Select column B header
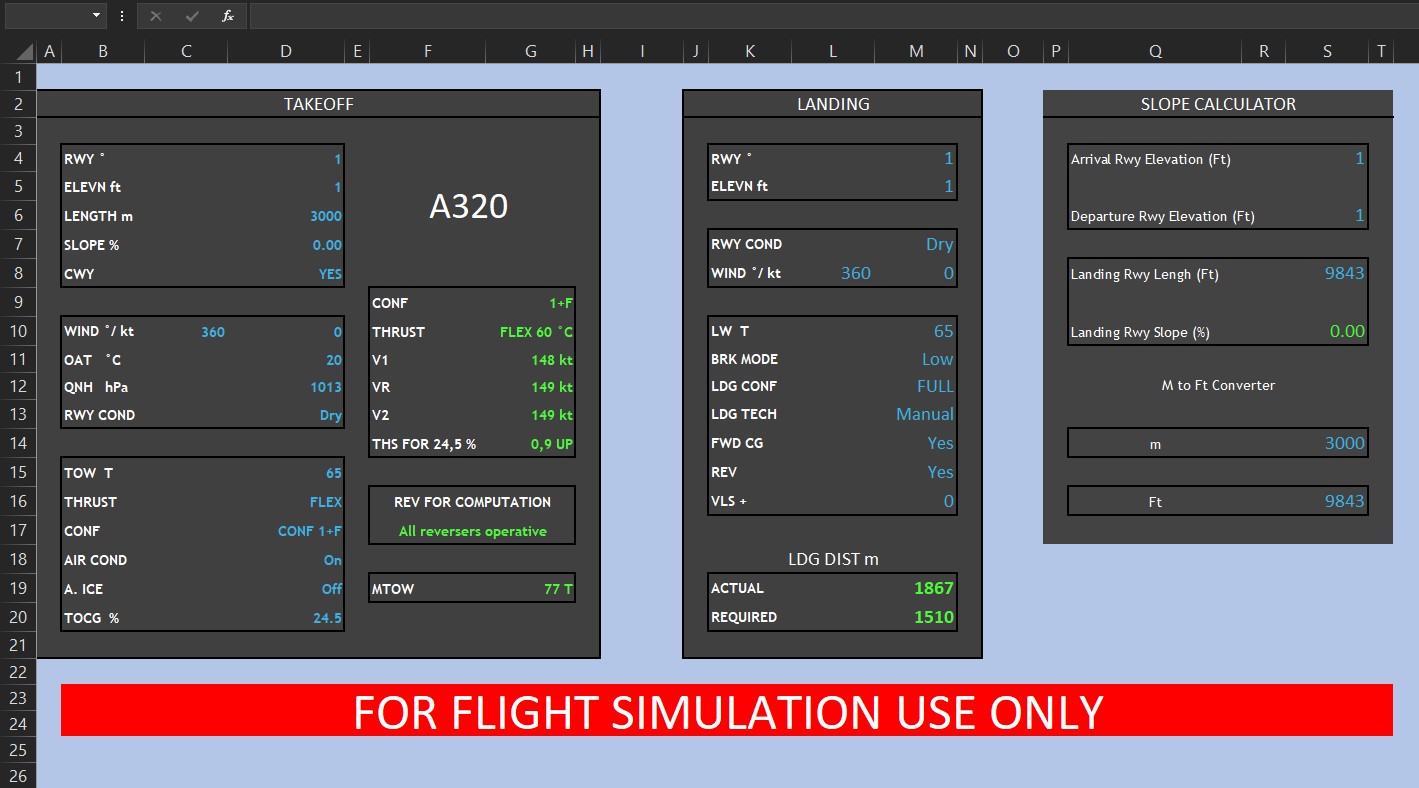The image size is (1419, 788). [x=103, y=52]
